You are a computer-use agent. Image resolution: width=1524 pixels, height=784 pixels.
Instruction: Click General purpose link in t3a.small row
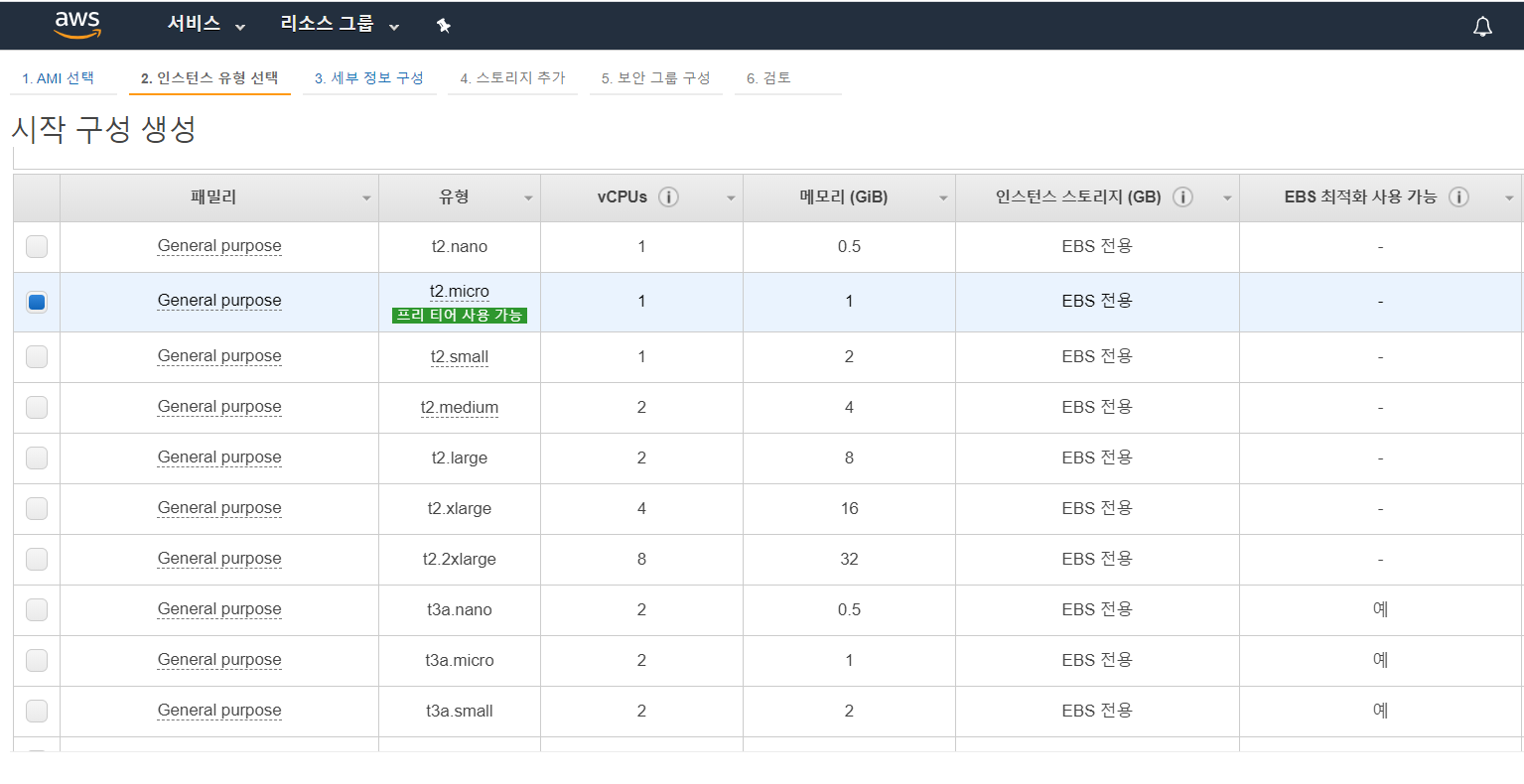pos(219,711)
